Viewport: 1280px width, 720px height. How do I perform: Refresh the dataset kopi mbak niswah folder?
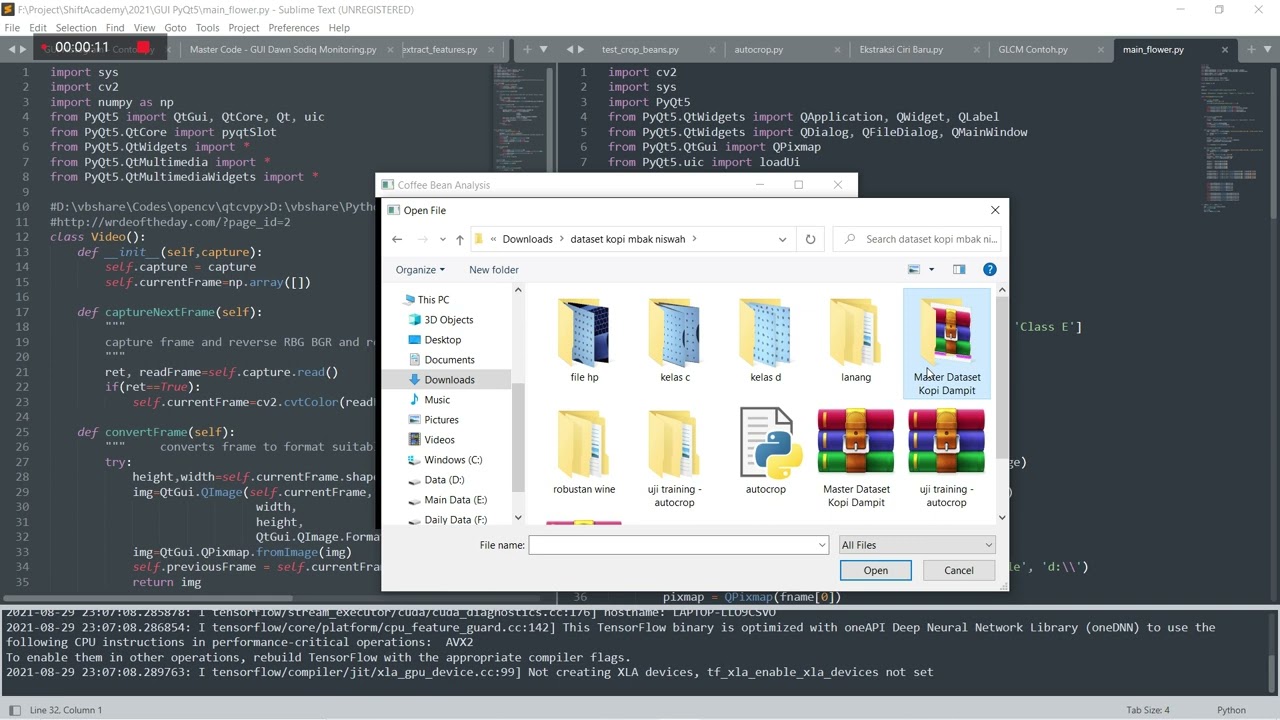[810, 239]
